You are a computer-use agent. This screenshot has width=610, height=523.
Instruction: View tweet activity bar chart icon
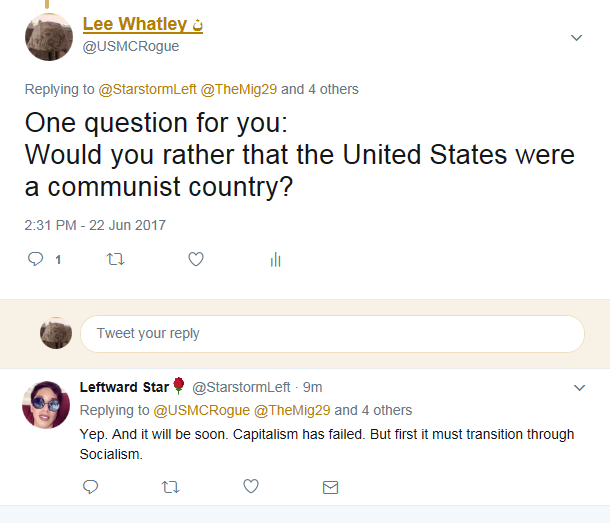point(275,260)
